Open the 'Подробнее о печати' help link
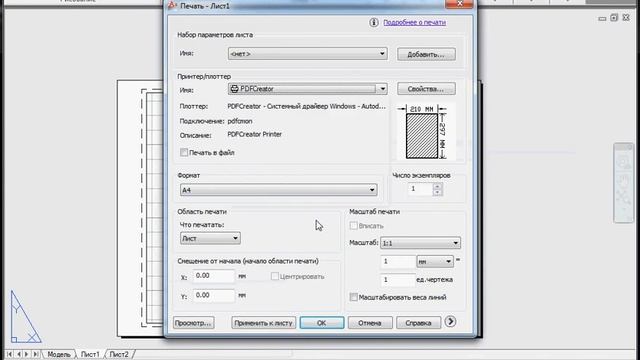This screenshot has height=360, width=640. (x=414, y=22)
